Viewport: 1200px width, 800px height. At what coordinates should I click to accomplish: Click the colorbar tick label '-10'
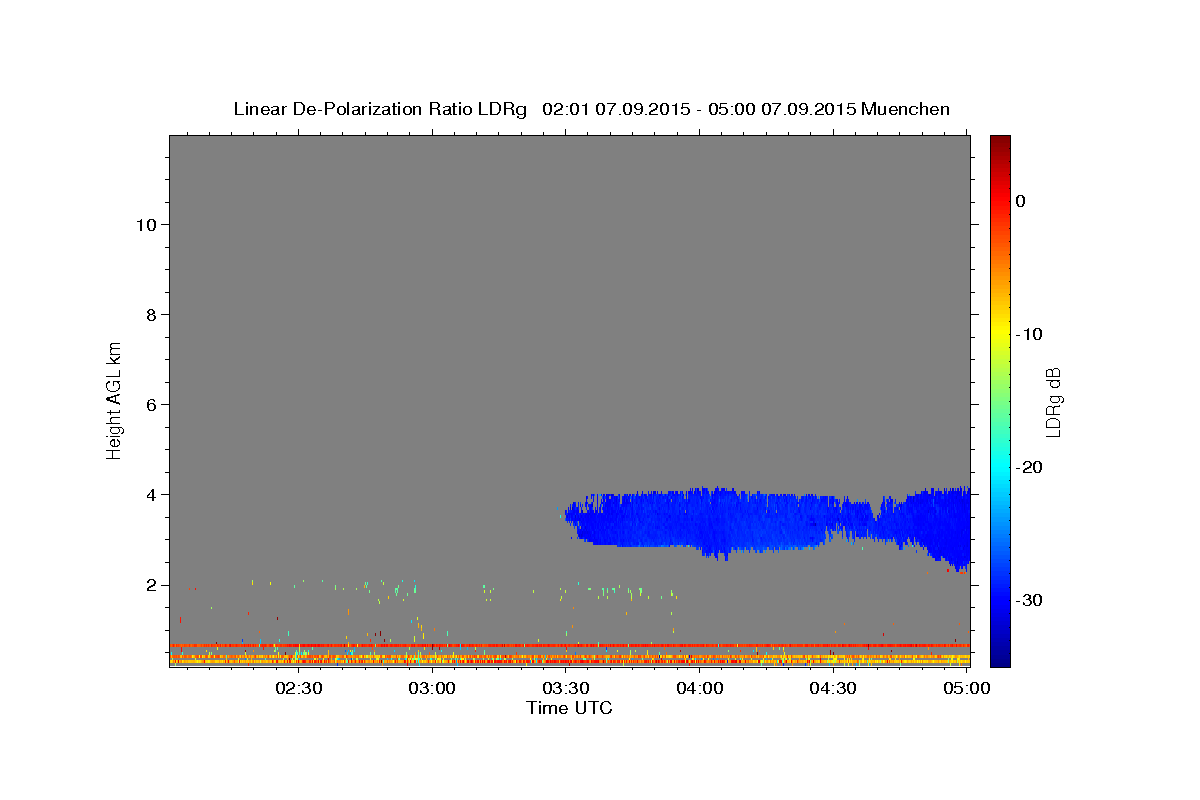(1030, 334)
